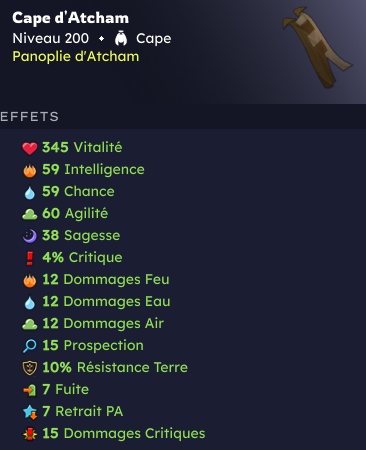Click the Dommages Critiques burst icon

point(30,434)
